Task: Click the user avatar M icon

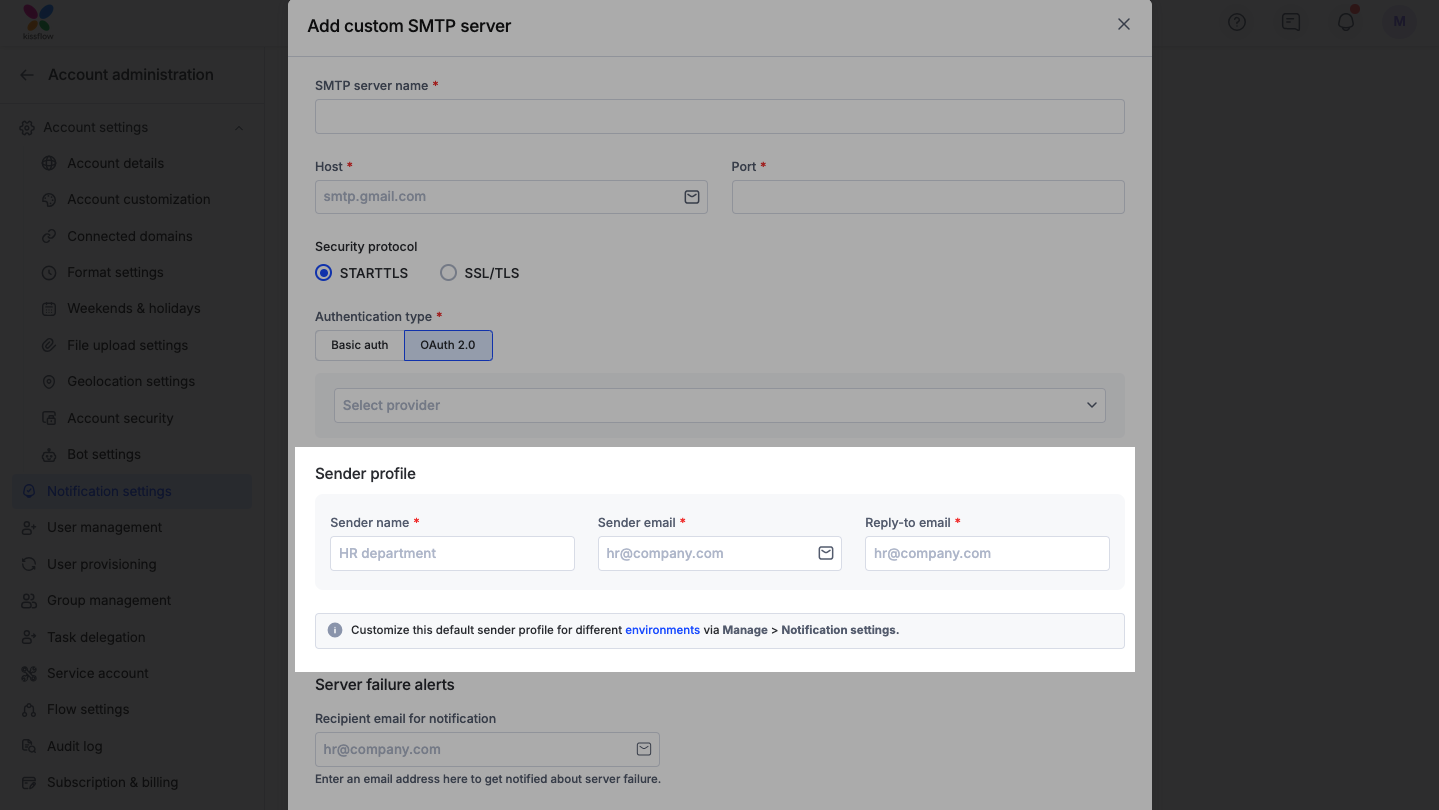Action: (x=1399, y=22)
